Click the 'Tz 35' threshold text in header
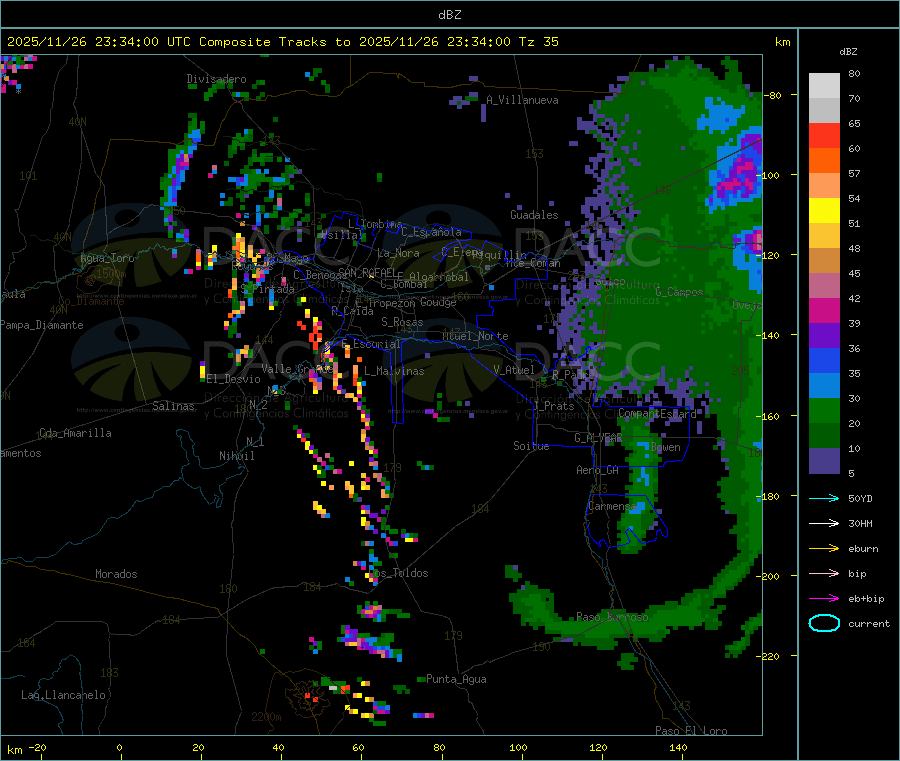 point(538,42)
